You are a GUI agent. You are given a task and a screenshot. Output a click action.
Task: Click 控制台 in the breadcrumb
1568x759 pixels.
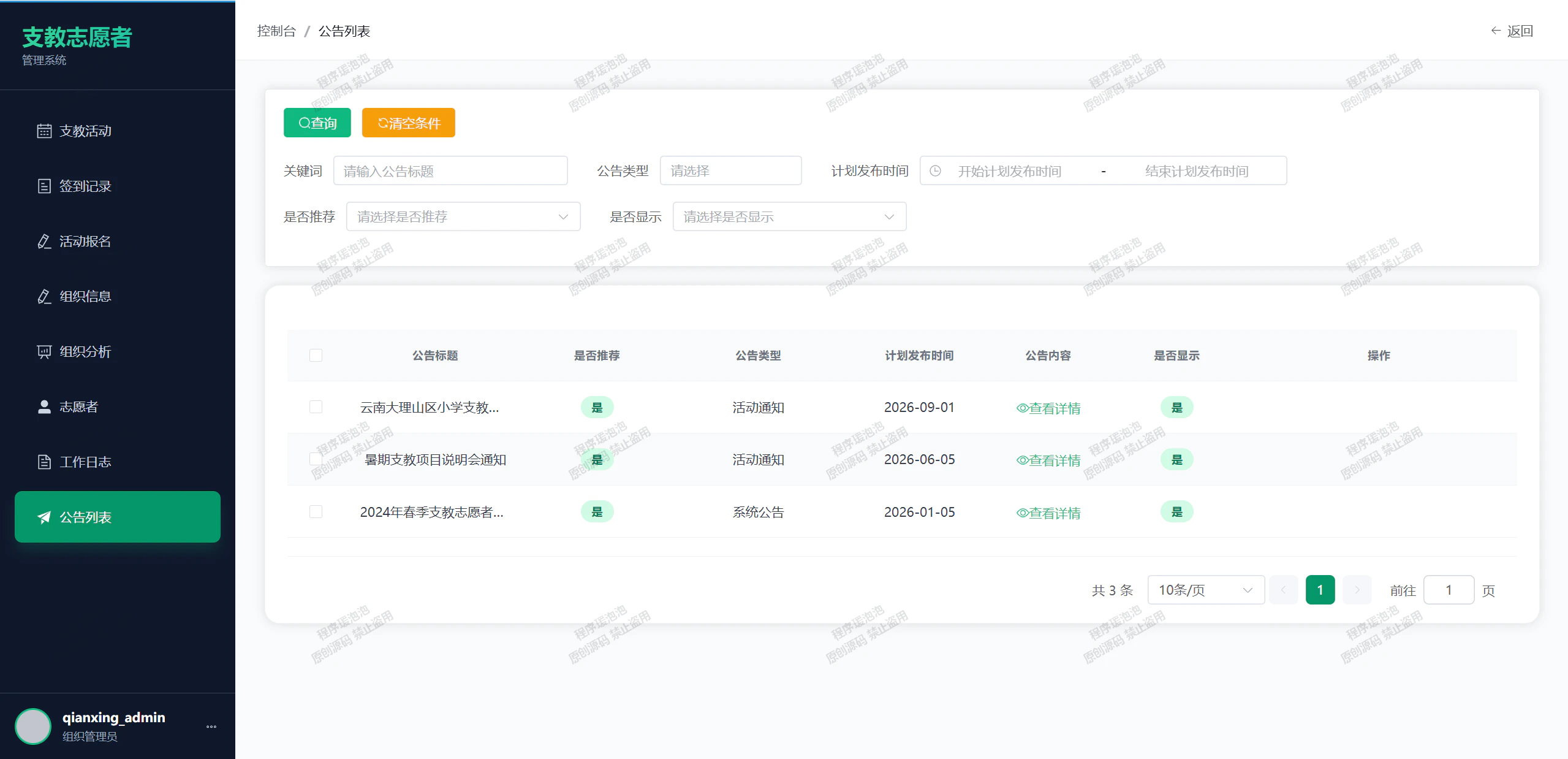[x=276, y=31]
